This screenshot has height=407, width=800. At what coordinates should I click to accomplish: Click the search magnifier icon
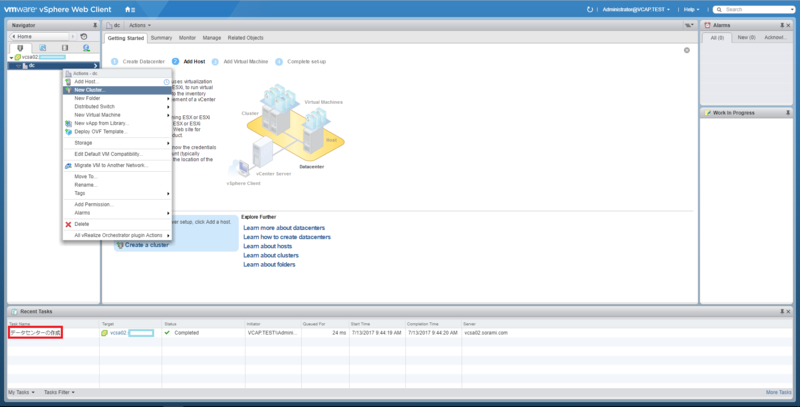tap(719, 9)
